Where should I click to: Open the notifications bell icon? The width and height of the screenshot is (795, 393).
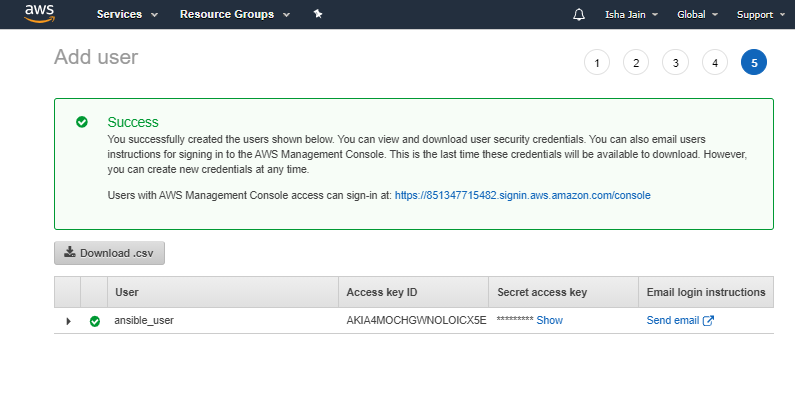579,15
